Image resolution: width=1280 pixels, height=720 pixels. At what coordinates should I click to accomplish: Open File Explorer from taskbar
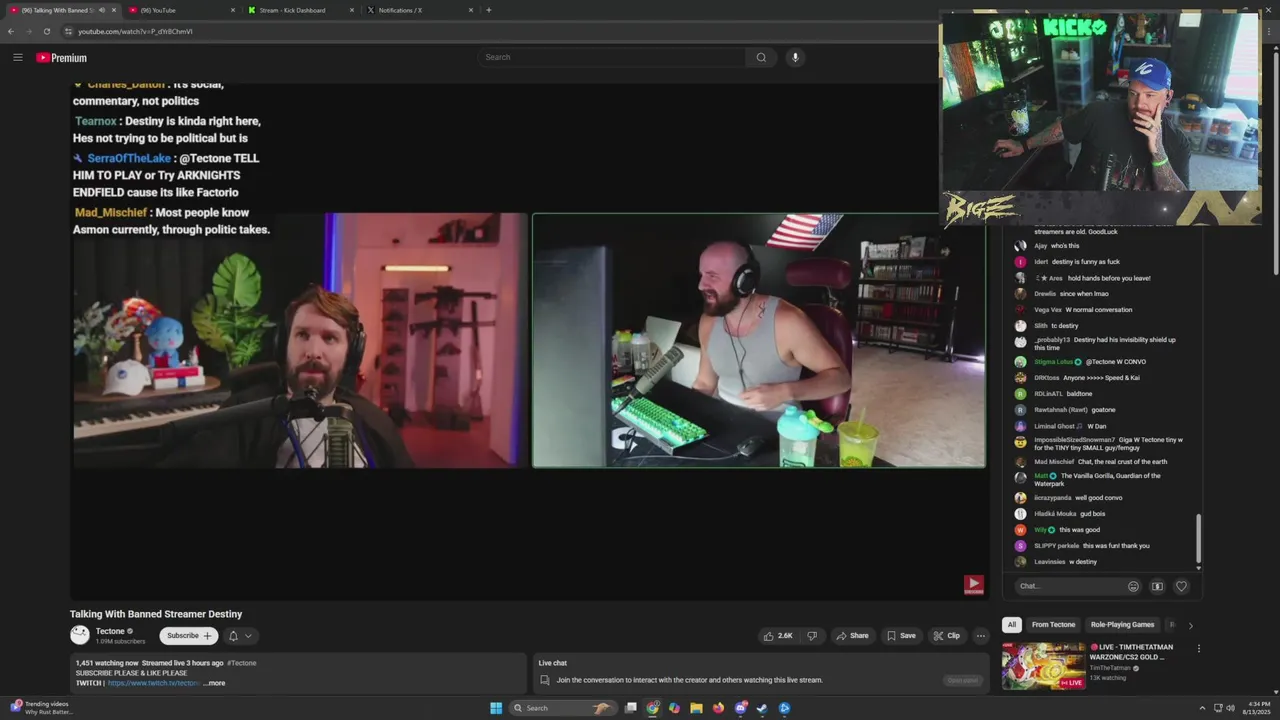[696, 708]
